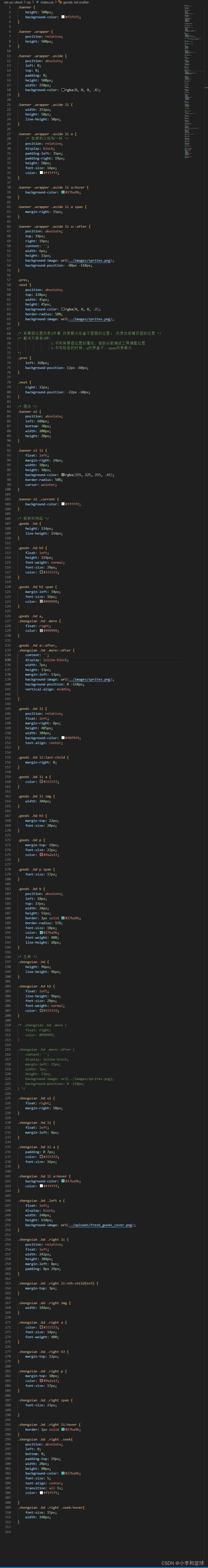Viewport: 208px width, 1568px height.
Task: Click the "transition: all 1s;" declaration
Action: click(44, 1488)
